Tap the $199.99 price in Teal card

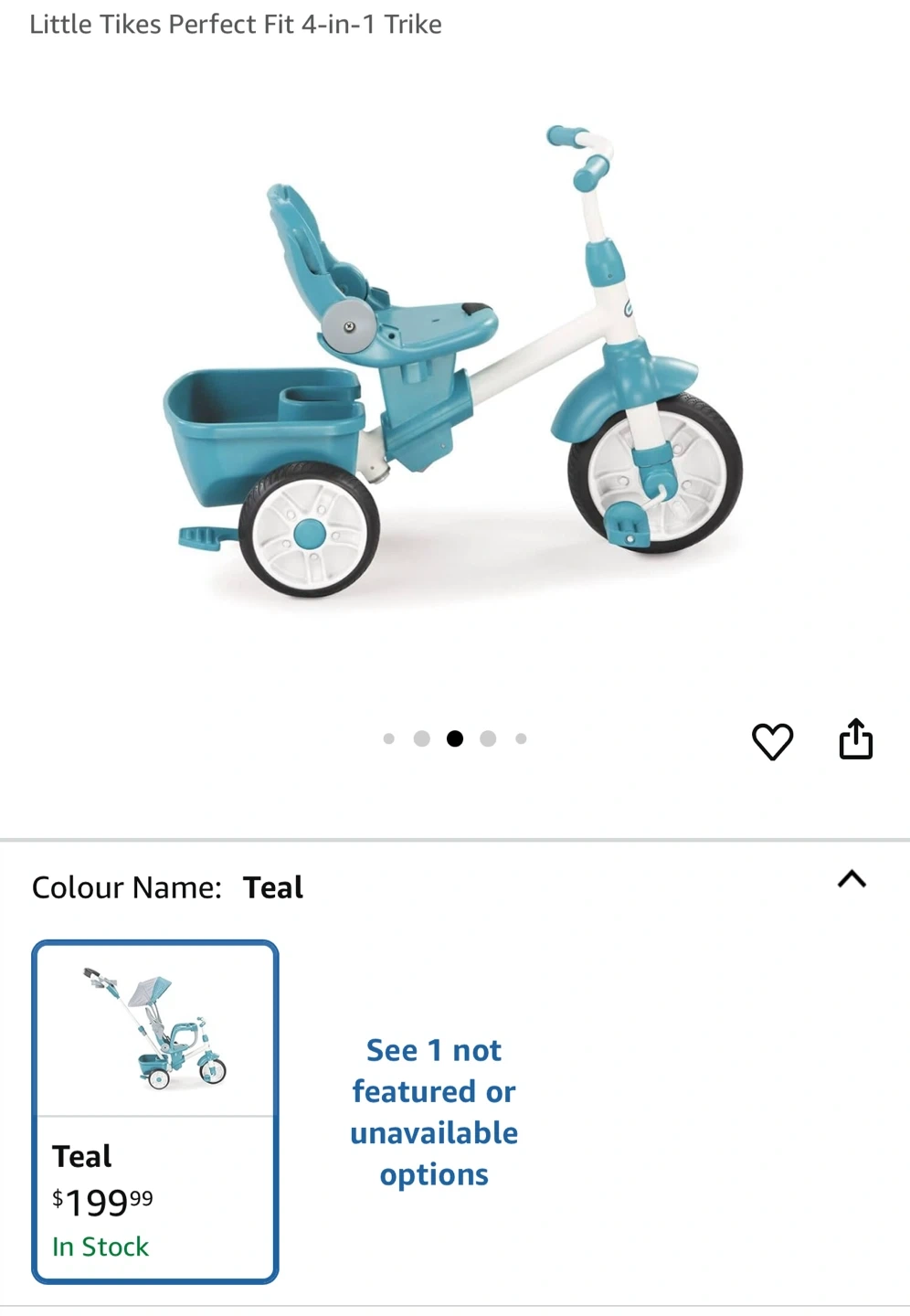coord(102,1203)
